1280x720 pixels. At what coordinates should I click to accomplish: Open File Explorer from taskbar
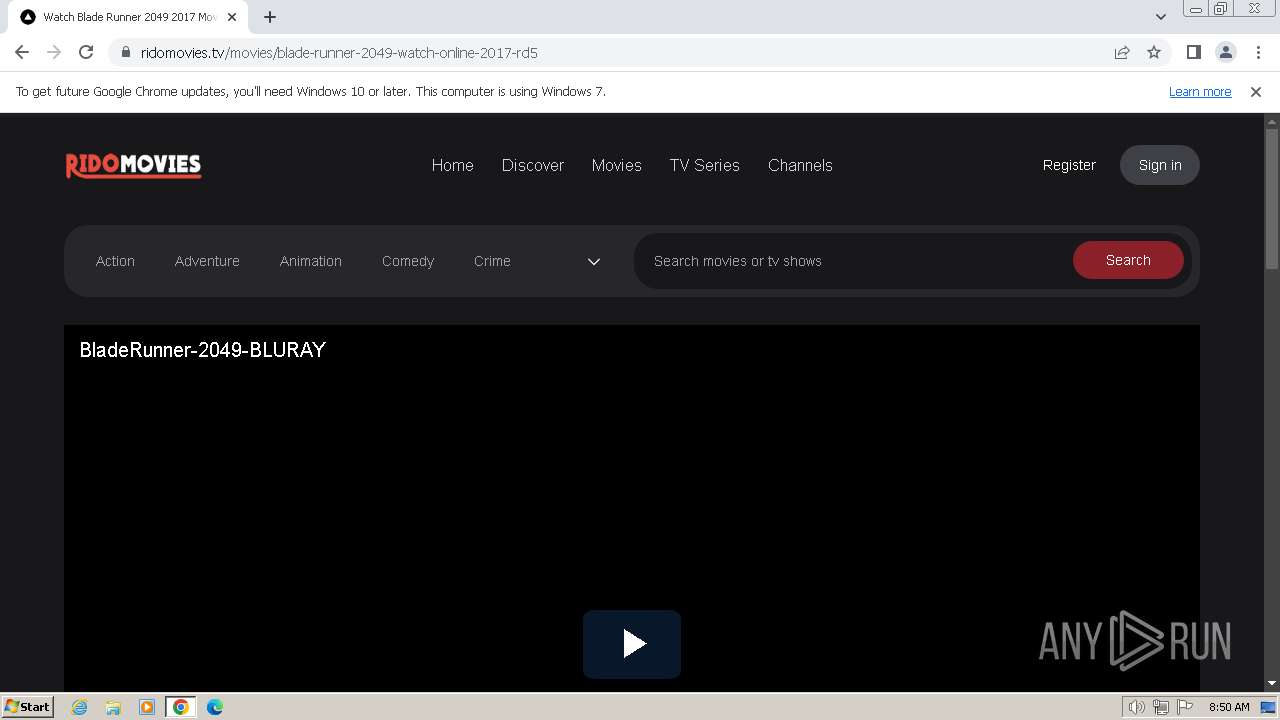tap(113, 707)
